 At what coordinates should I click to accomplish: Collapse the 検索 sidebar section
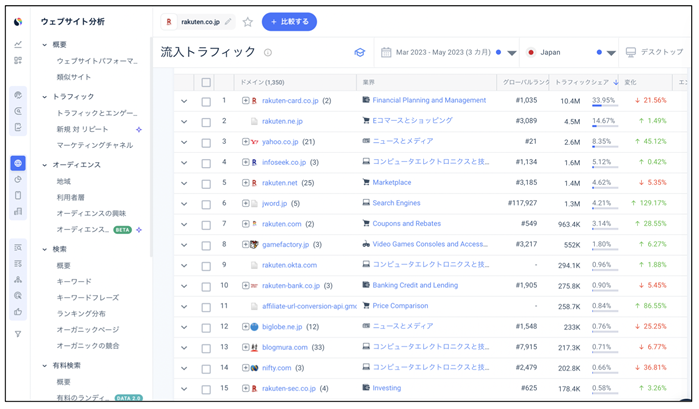(45, 249)
